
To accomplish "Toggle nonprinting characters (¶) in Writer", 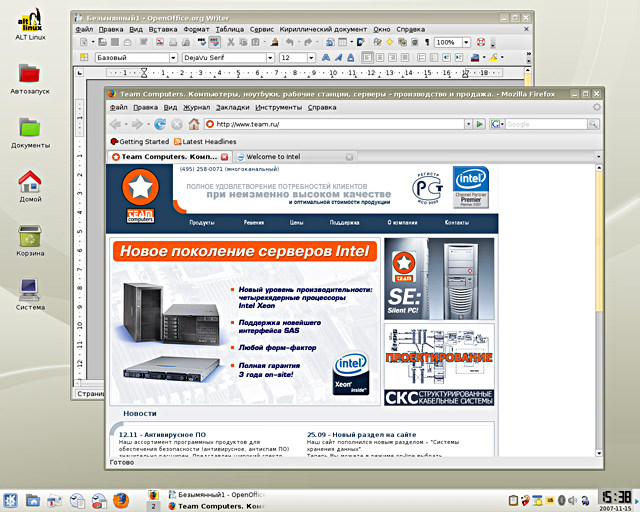I will tap(427, 42).
